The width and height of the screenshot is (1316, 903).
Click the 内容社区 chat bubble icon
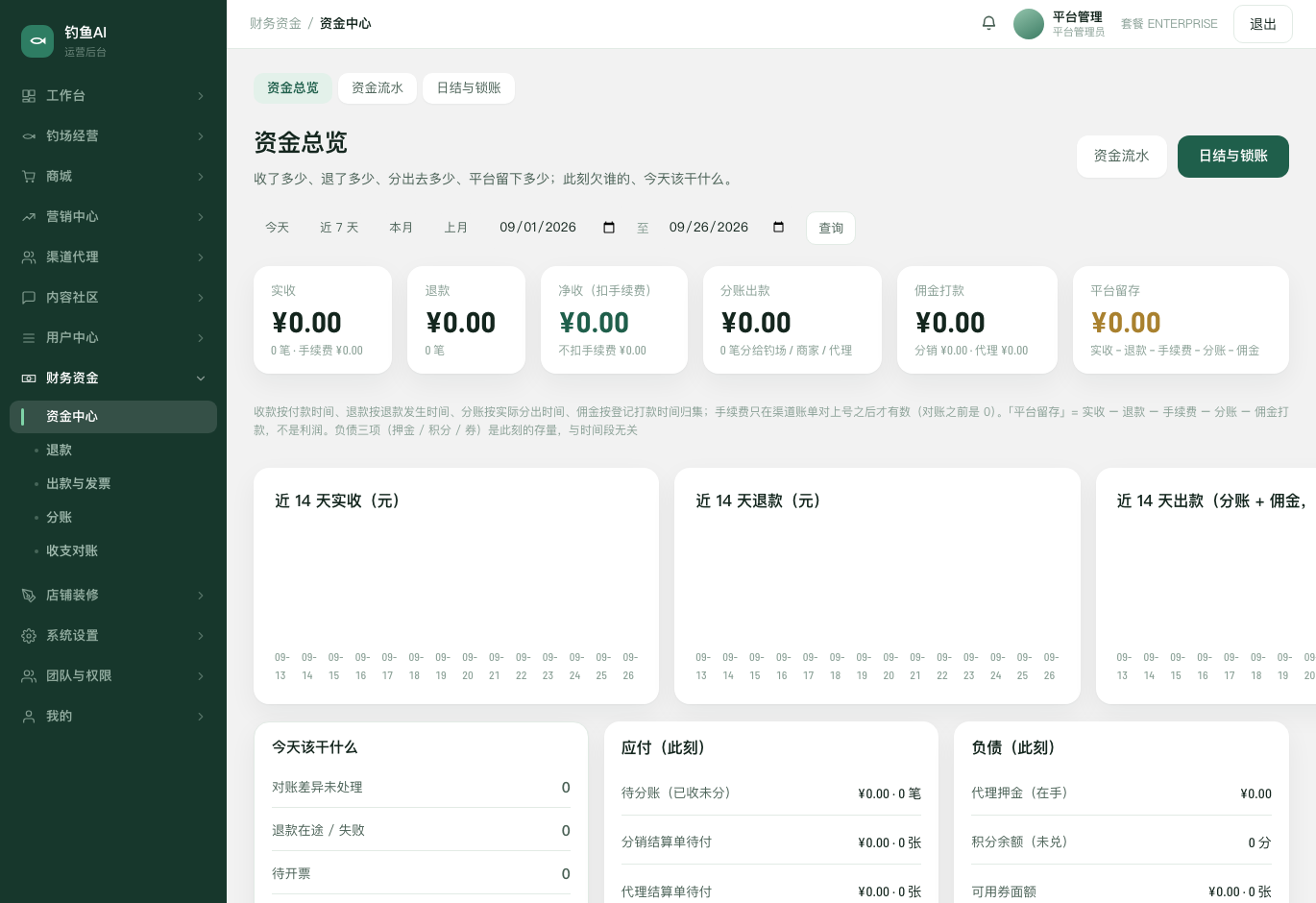tap(29, 298)
